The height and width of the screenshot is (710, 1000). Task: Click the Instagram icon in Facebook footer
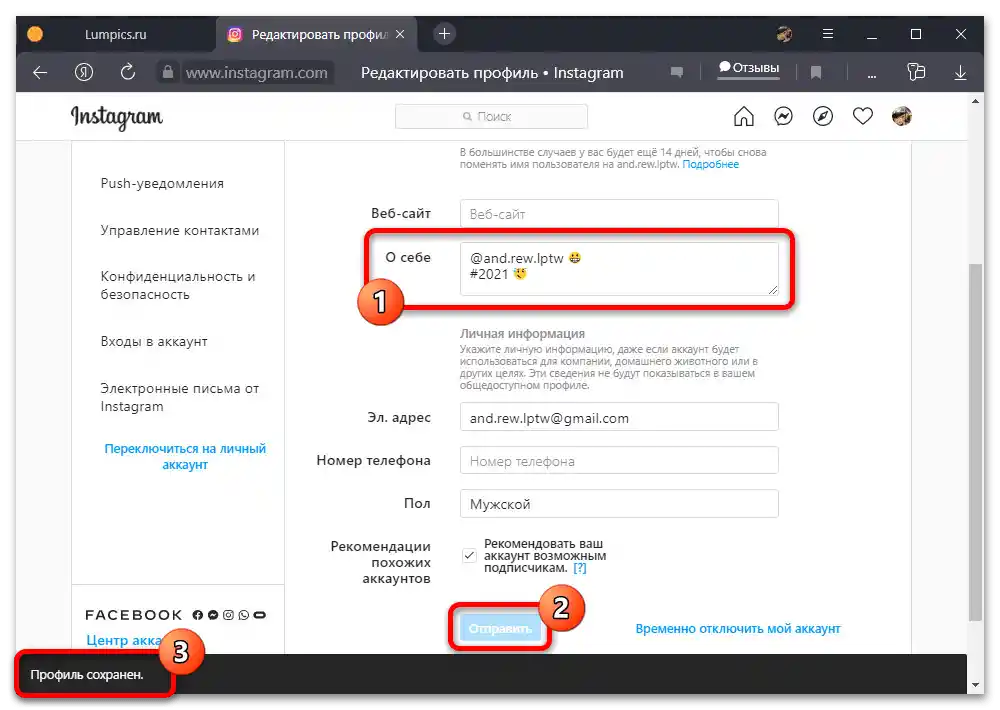tap(228, 615)
